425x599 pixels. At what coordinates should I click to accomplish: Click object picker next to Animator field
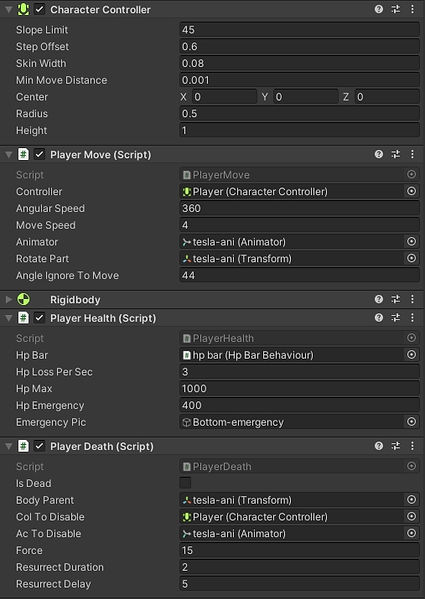pyautogui.click(x=411, y=241)
